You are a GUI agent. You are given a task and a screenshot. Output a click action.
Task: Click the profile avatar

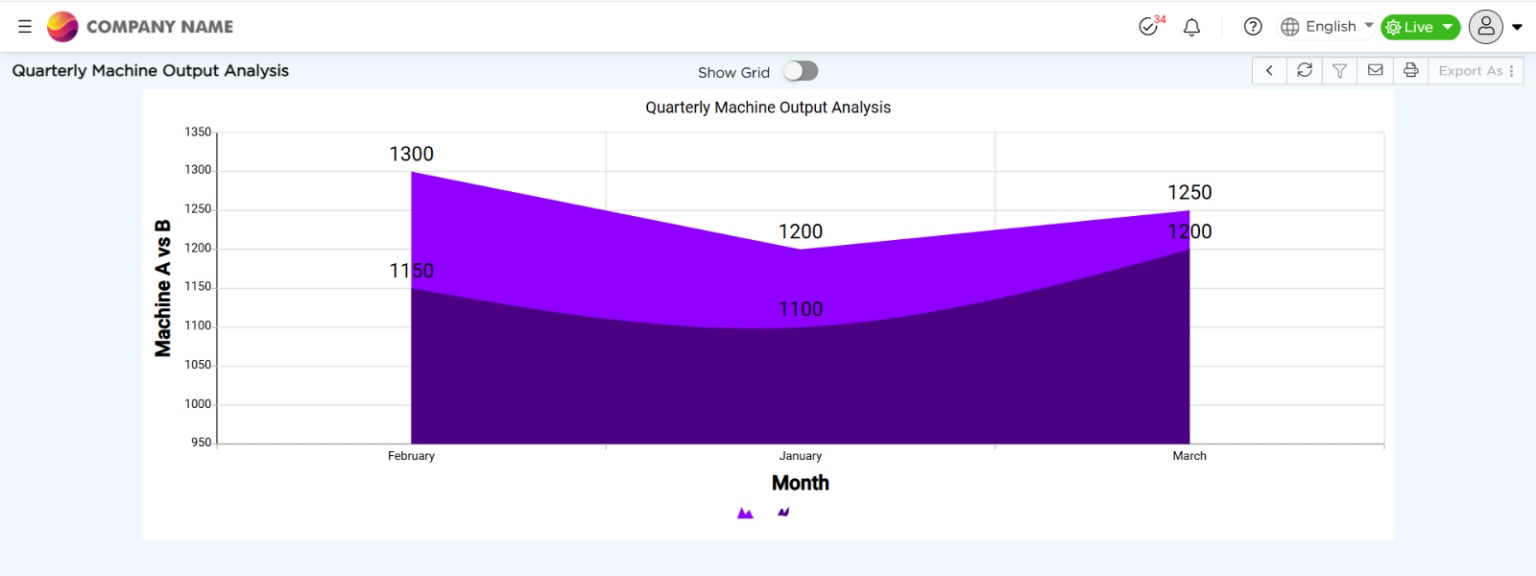point(1486,26)
